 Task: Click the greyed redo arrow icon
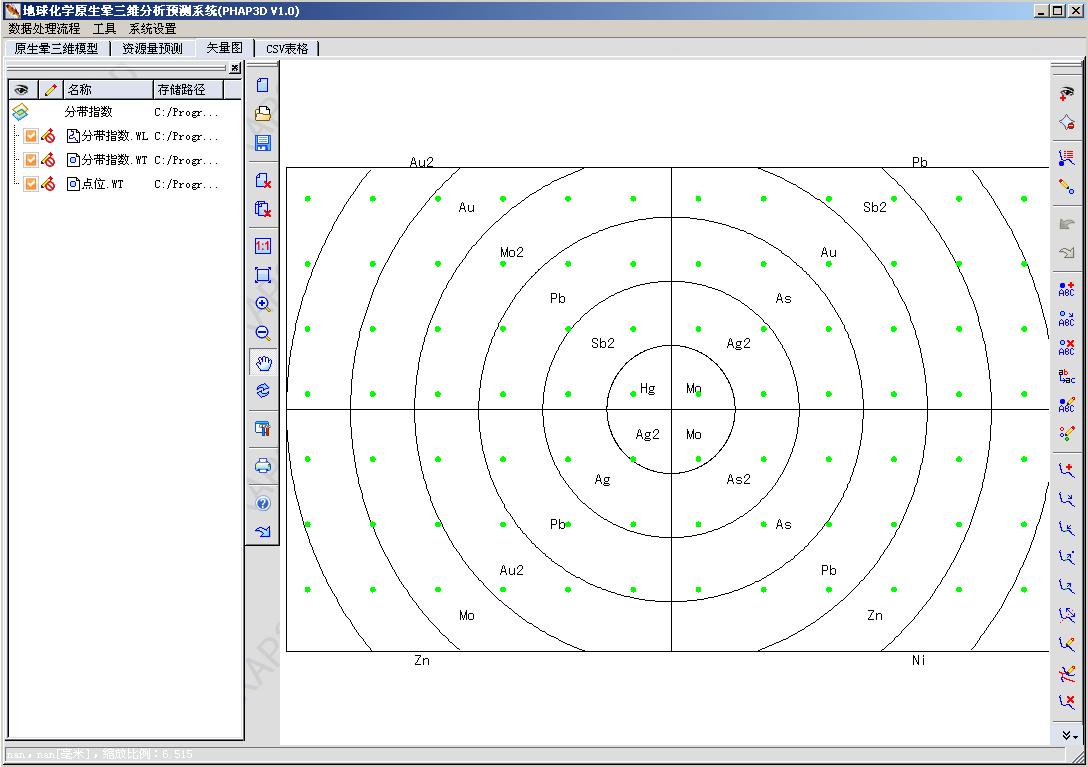1066,253
